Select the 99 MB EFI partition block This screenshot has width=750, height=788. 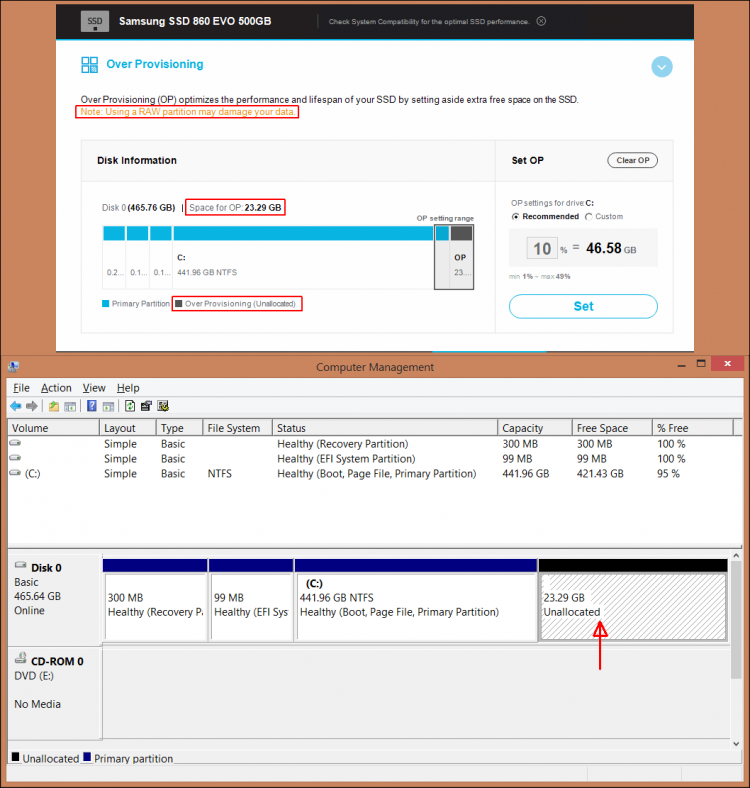(251, 600)
